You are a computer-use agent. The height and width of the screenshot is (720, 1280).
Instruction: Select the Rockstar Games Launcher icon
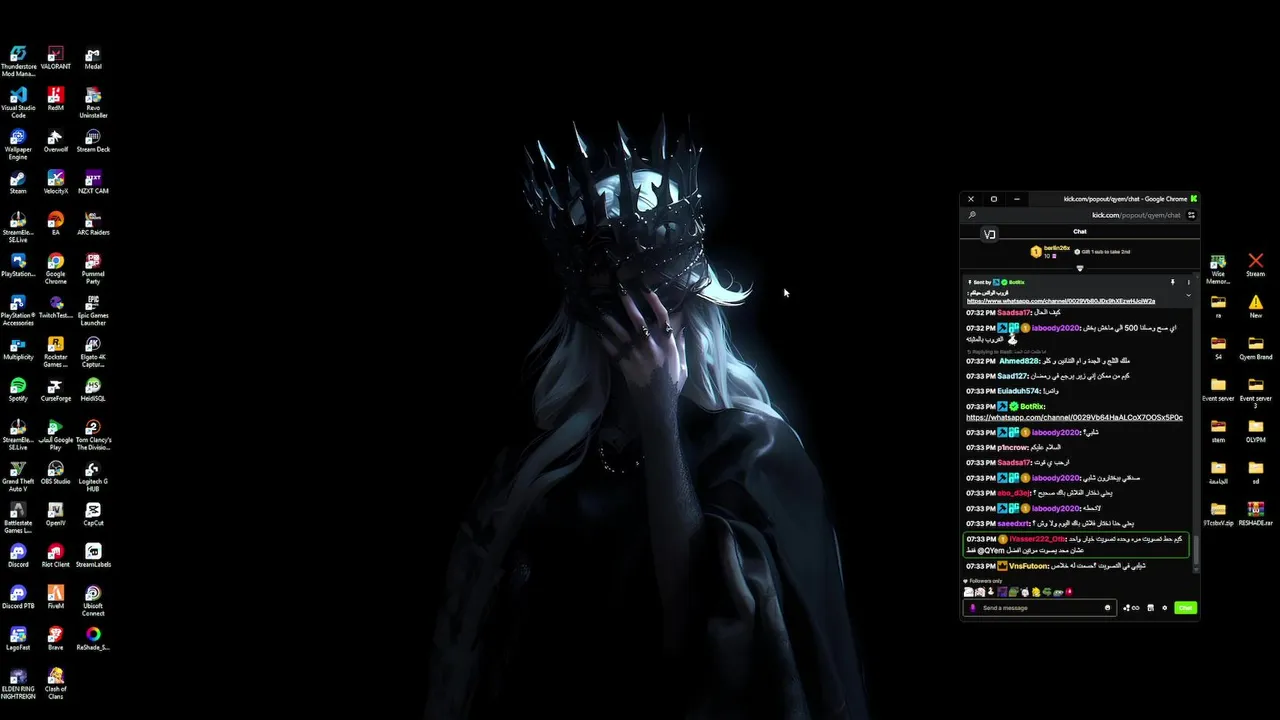click(55, 351)
